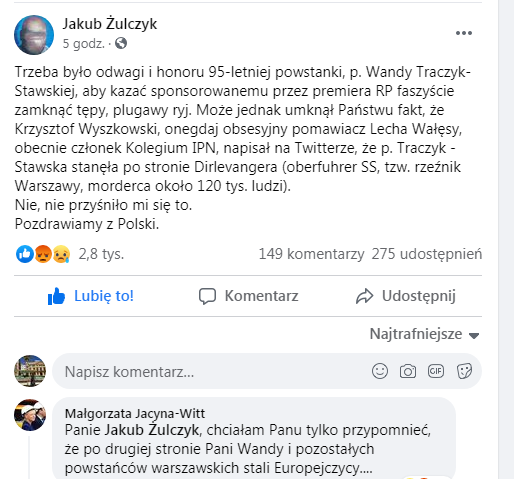This screenshot has height=479, width=514.
Task: View the 275 udostępnień shares
Action: (x=427, y=254)
